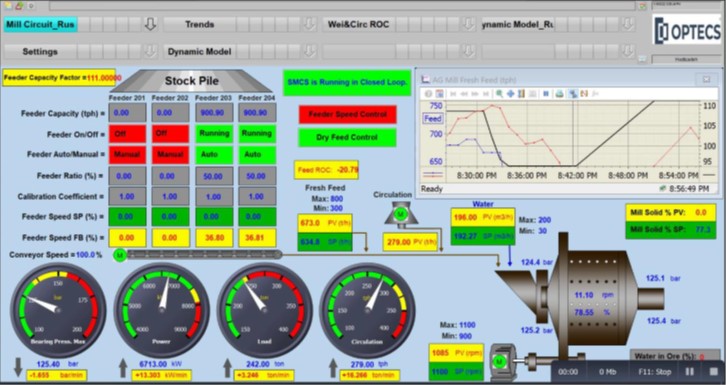Screen dimensions: 726x385
Task: Click the N-shaped icon in trend toolbar
Action: coord(584,93)
